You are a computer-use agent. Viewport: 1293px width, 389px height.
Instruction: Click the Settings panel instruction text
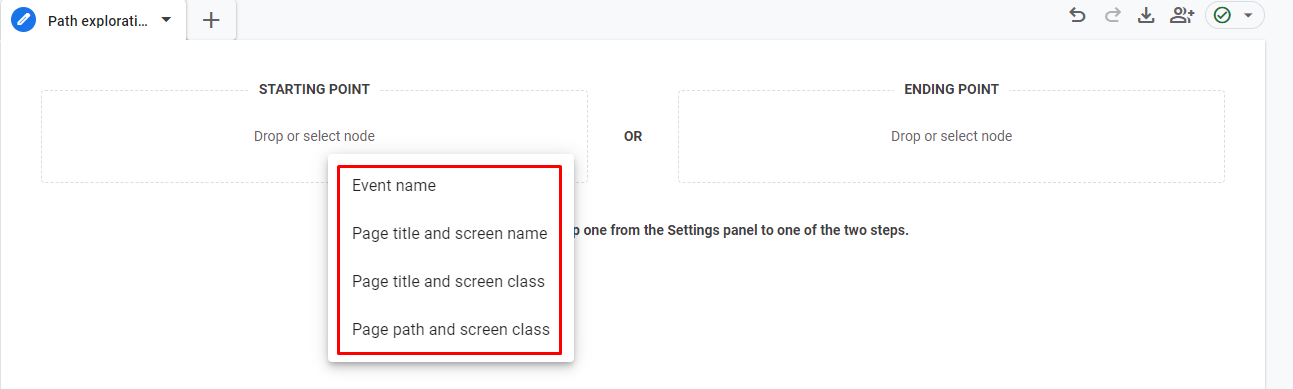pyautogui.click(x=741, y=229)
